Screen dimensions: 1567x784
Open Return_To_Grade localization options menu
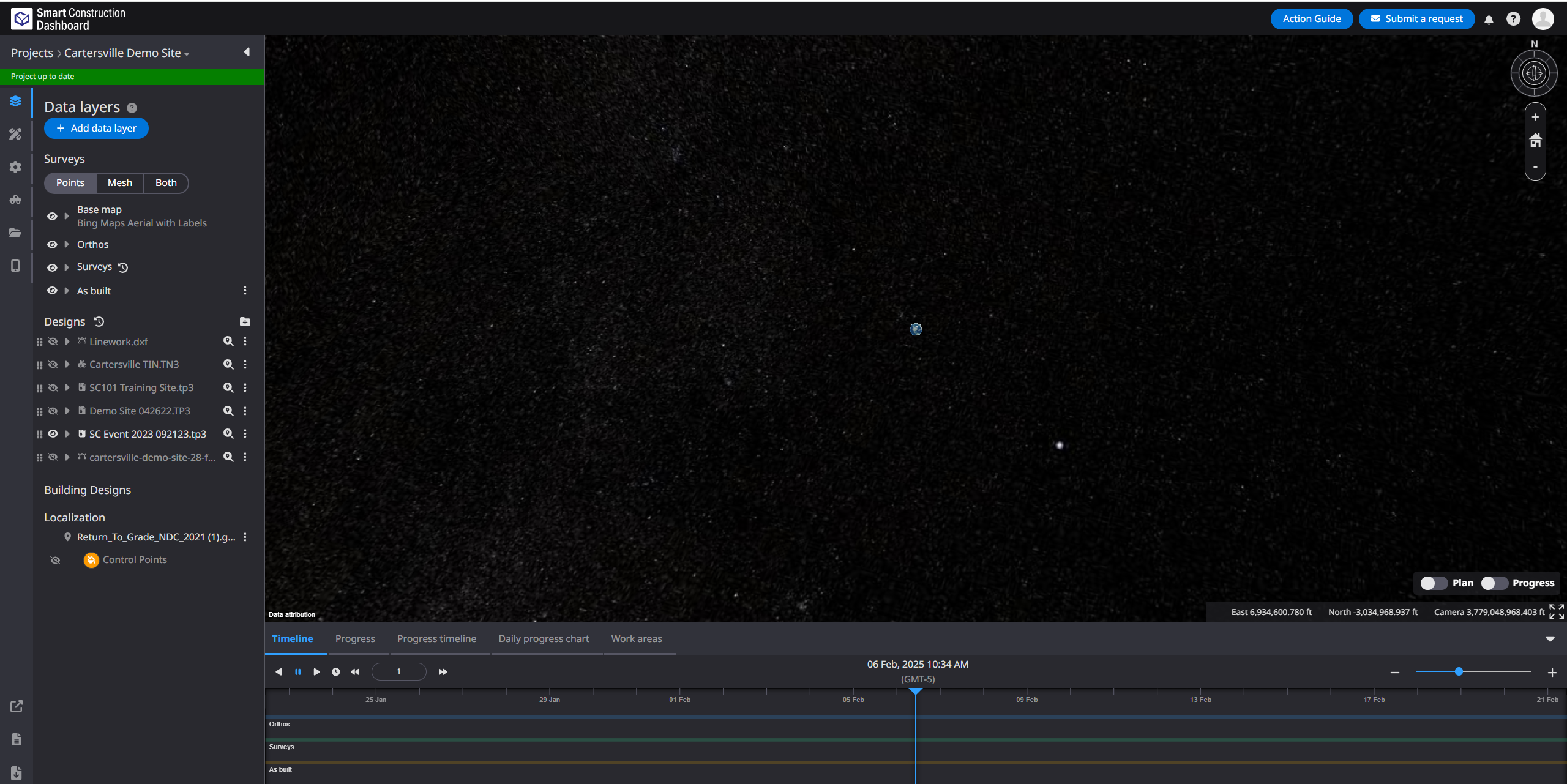click(x=245, y=537)
